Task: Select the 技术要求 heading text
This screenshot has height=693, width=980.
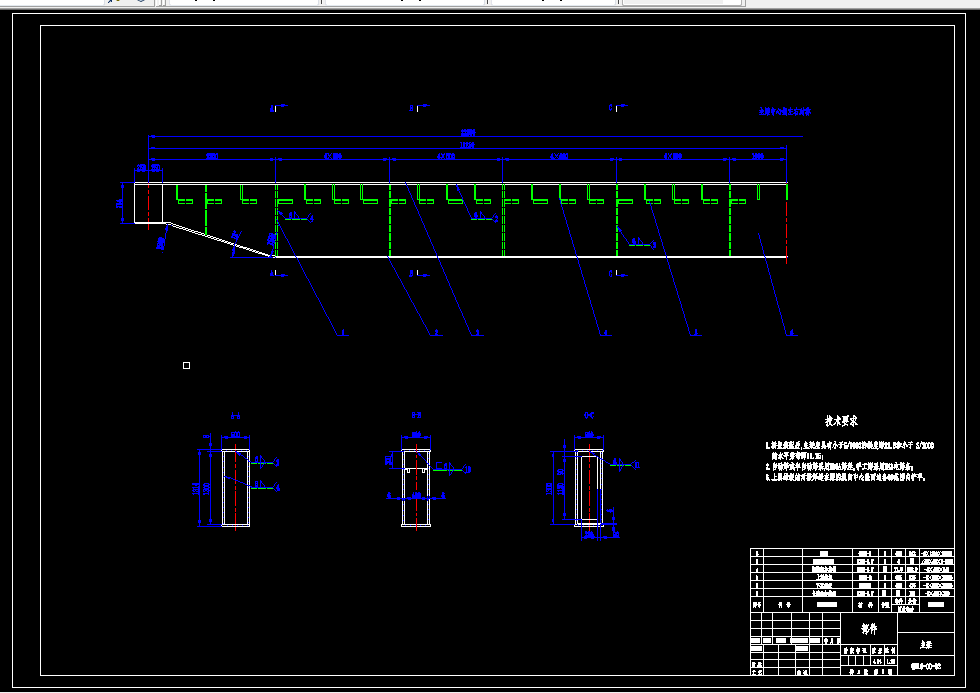Action: click(841, 421)
